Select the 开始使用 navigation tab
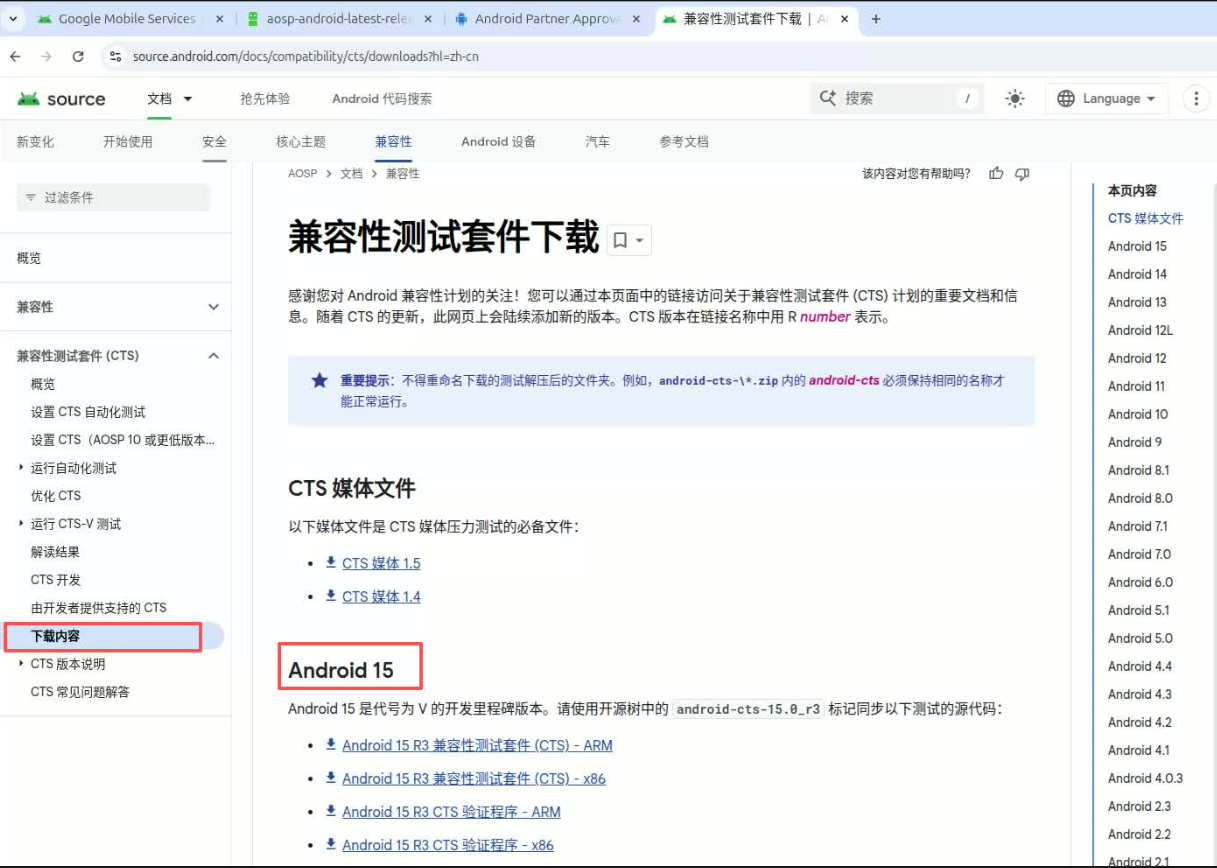Screen dimensions: 1217x868 [x=128, y=142]
